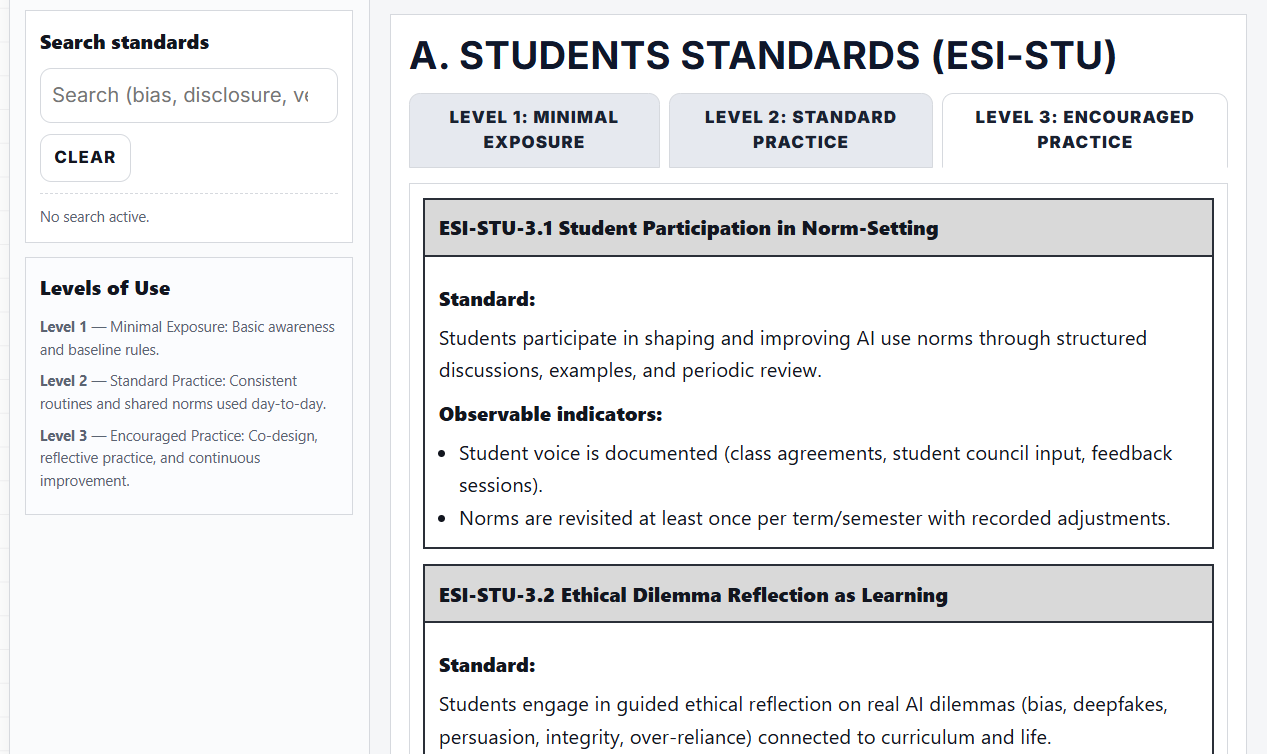Select the Level 1 Minimal Exposure description text
Image resolution: width=1267 pixels, height=754 pixels.
click(188, 338)
